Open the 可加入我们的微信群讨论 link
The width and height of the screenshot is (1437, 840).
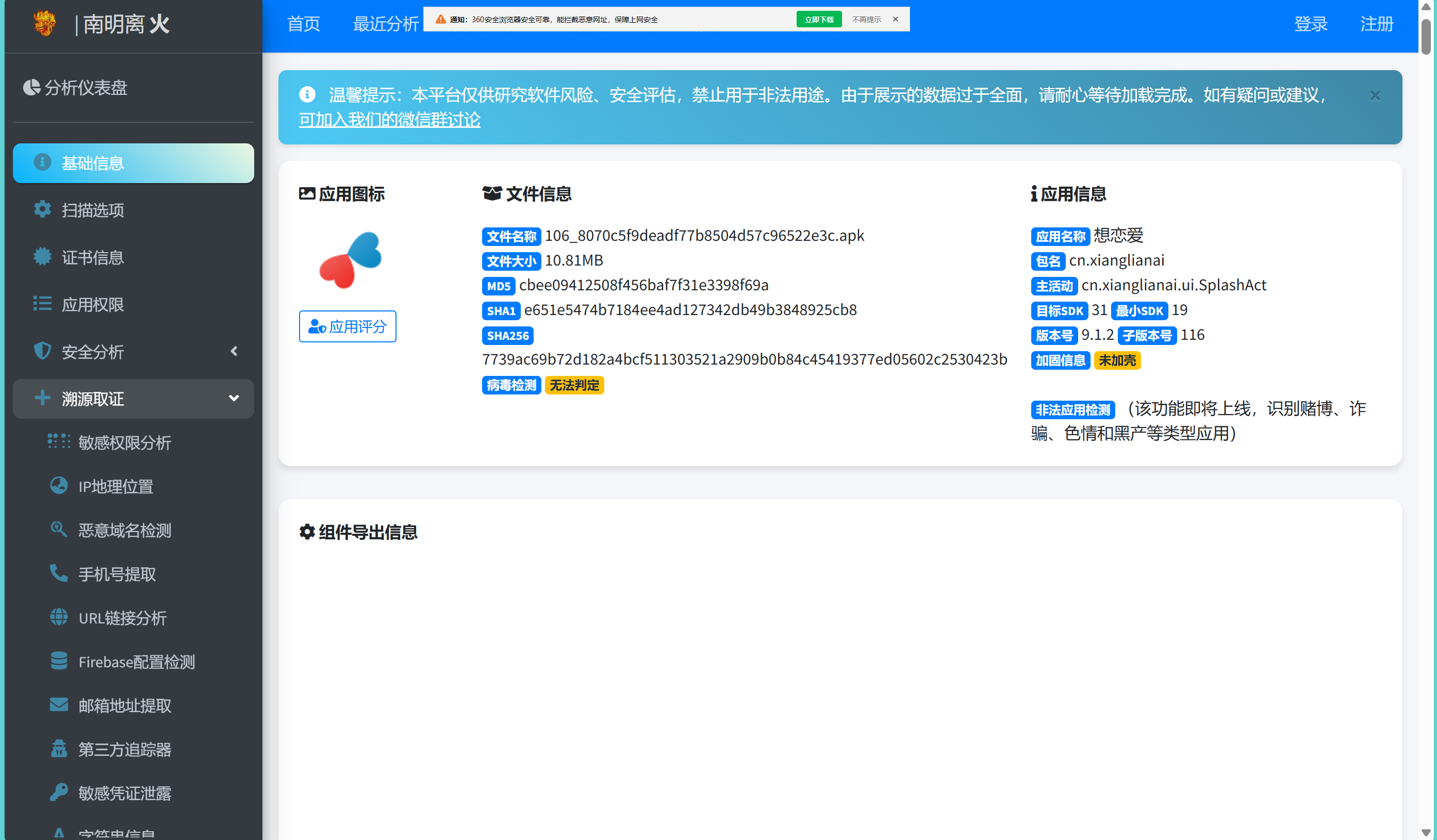click(389, 120)
